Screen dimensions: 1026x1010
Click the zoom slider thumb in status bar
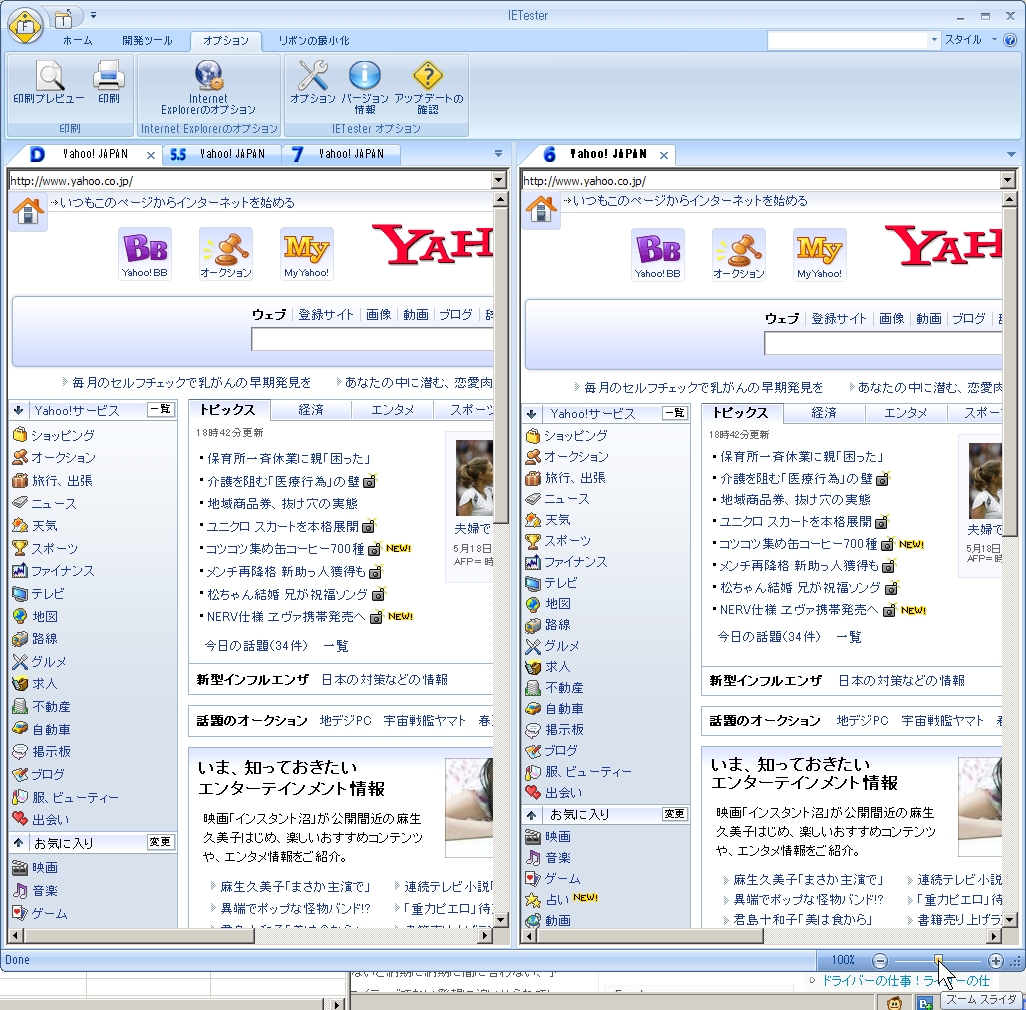click(x=938, y=960)
